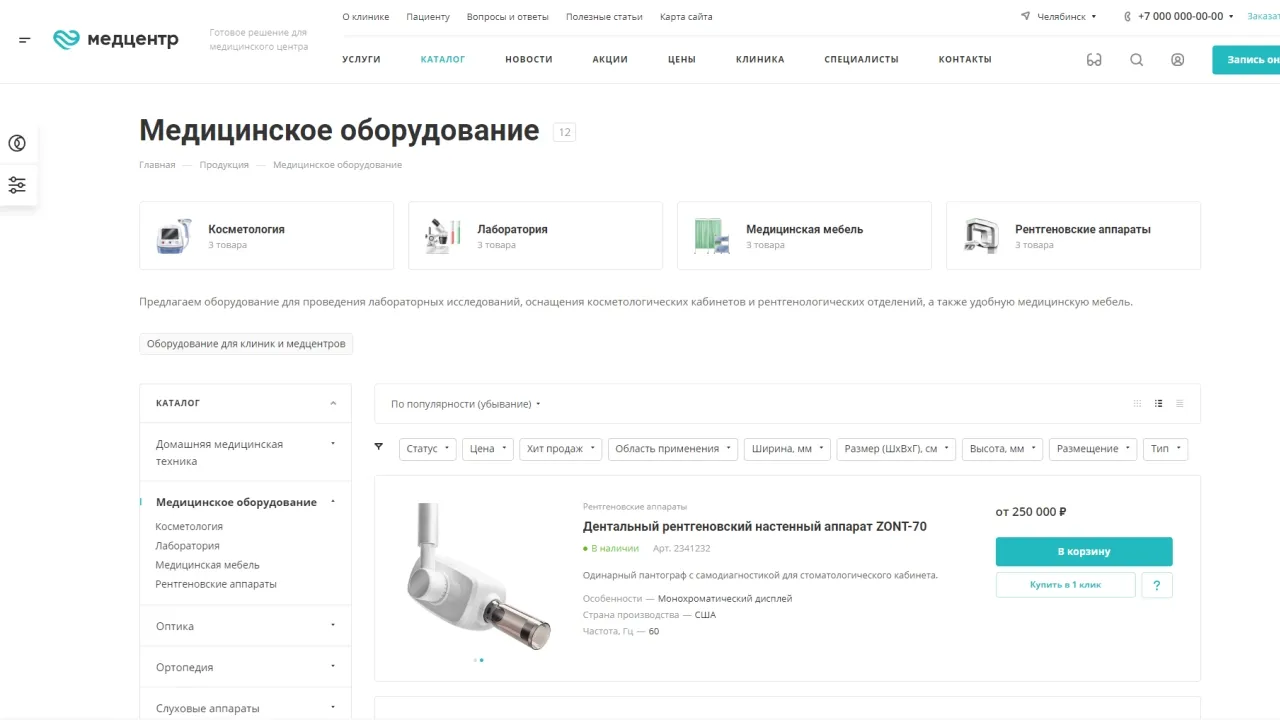
Task: Open the settings sliders side widget
Action: 17,185
